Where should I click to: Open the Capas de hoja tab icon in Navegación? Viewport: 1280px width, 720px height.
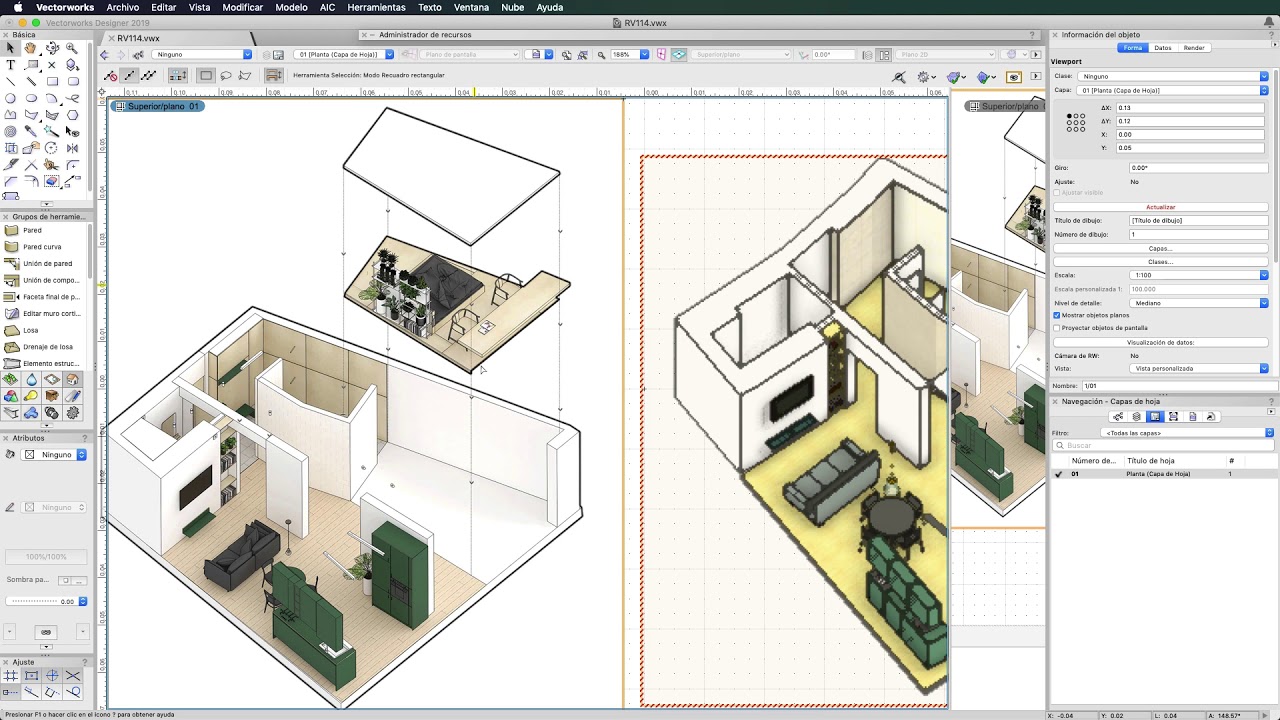(x=1154, y=417)
